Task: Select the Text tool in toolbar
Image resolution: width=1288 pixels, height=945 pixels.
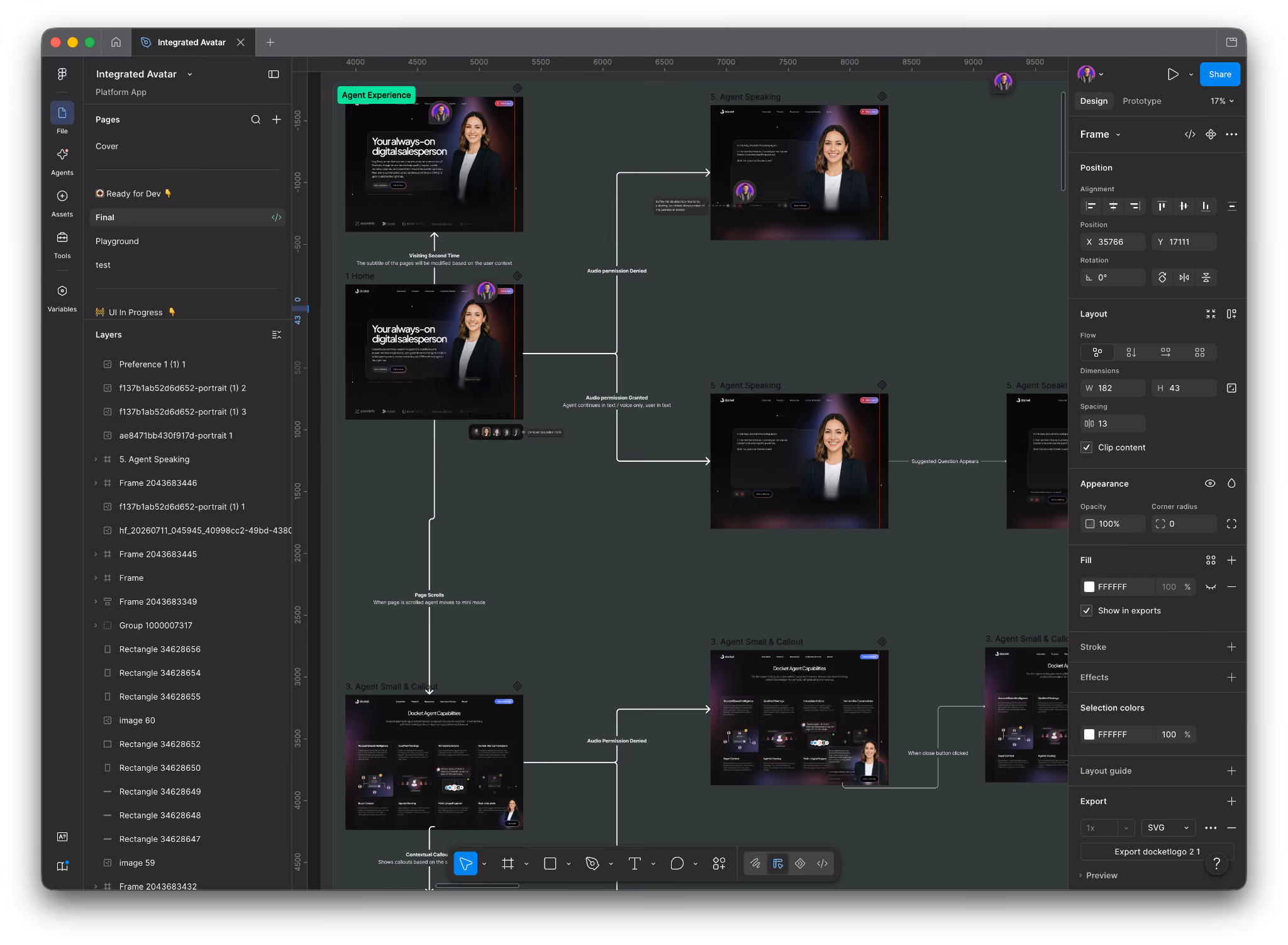Action: pos(634,863)
